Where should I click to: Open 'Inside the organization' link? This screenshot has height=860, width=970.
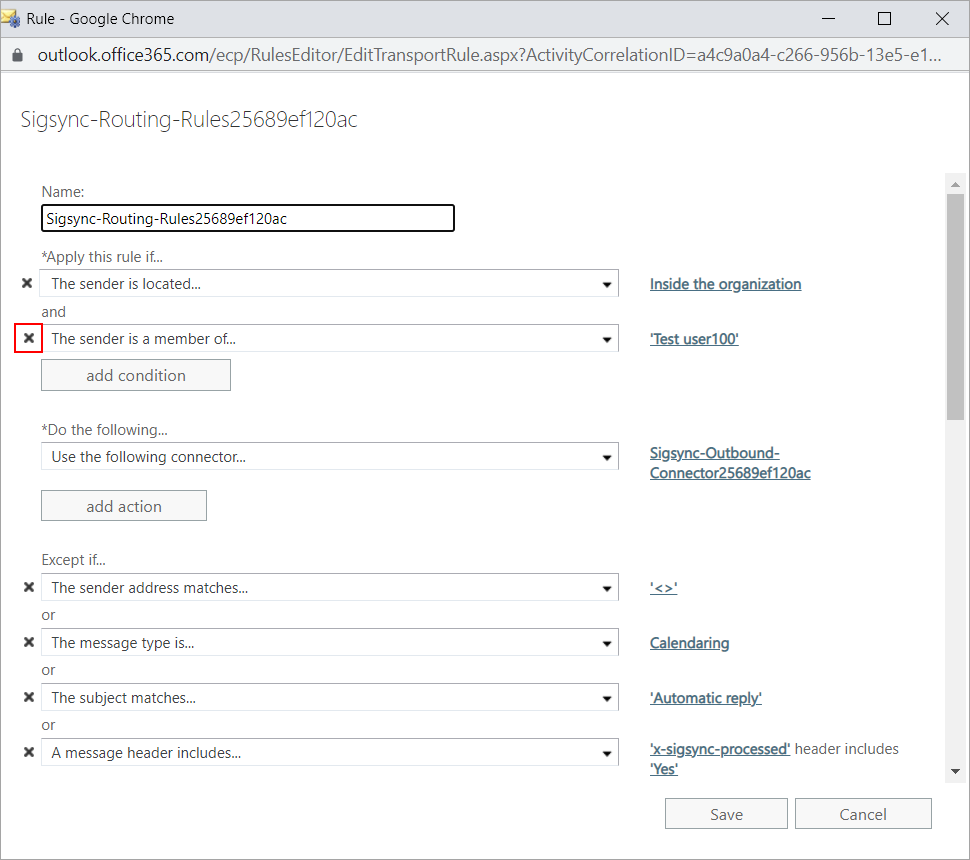pos(725,284)
